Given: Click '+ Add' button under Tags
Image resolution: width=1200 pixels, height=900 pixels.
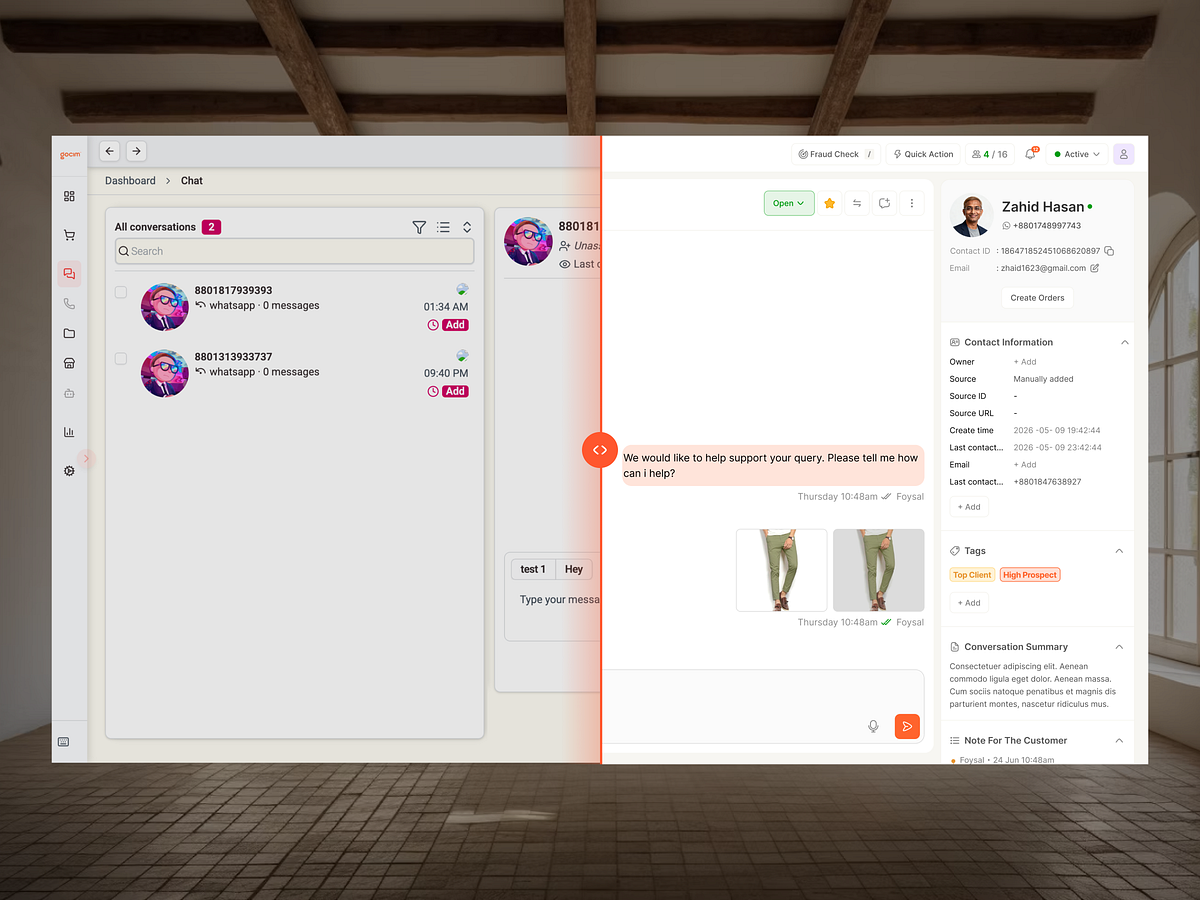Looking at the screenshot, I should (x=969, y=603).
